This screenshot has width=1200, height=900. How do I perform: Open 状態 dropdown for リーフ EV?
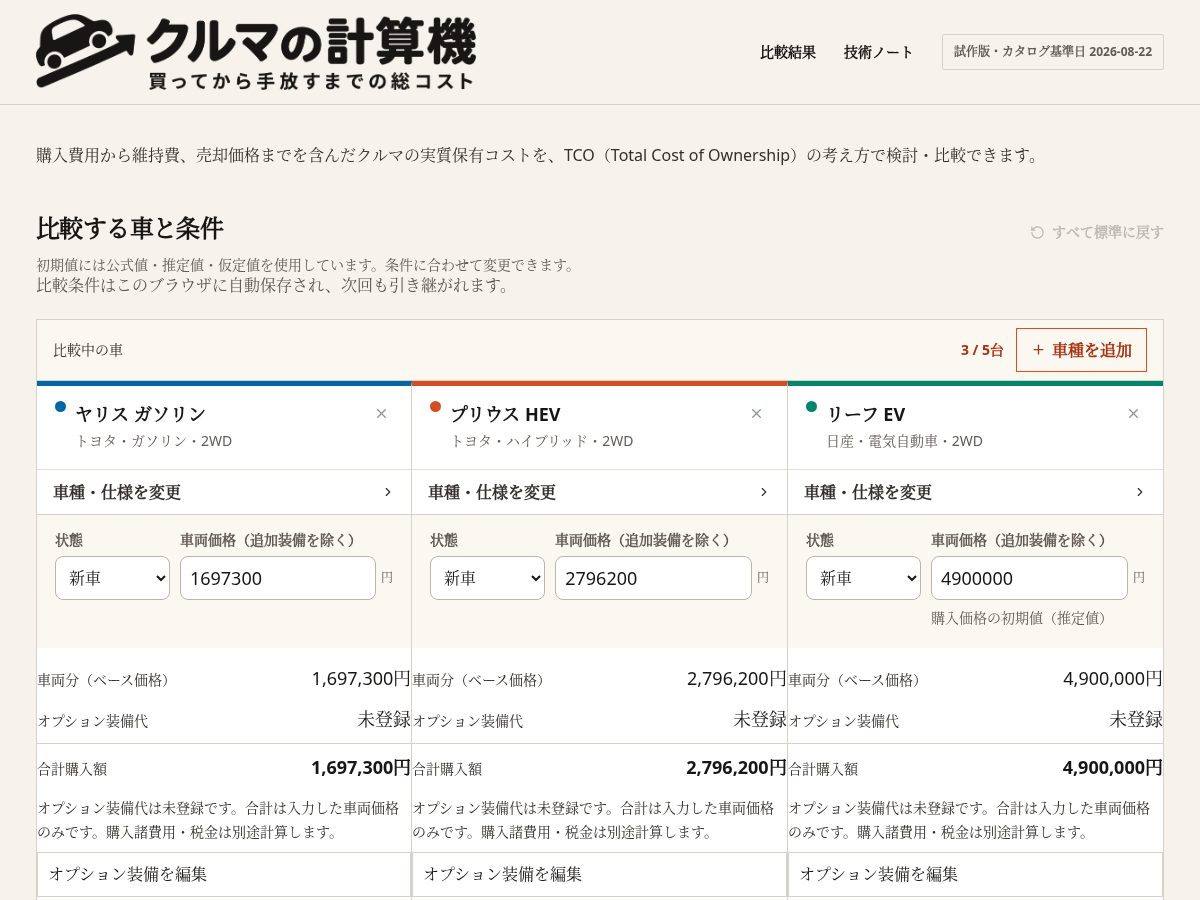[x=863, y=578]
